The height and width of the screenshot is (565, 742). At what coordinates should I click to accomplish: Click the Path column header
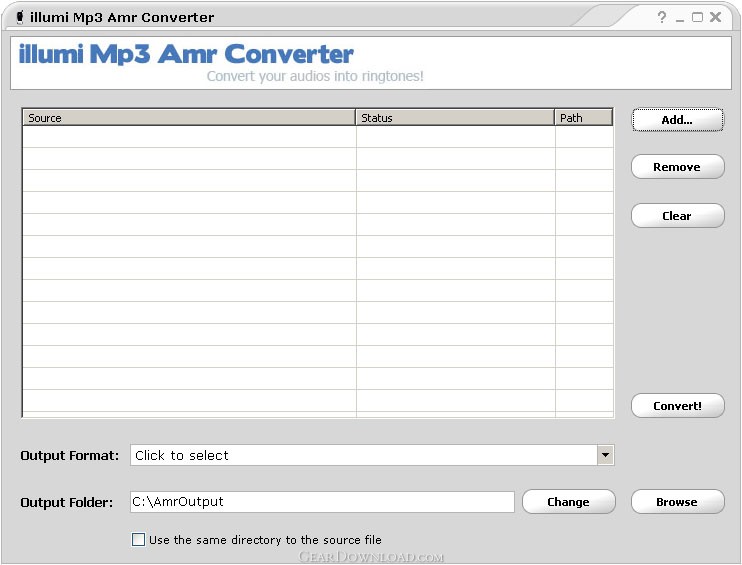click(x=583, y=117)
